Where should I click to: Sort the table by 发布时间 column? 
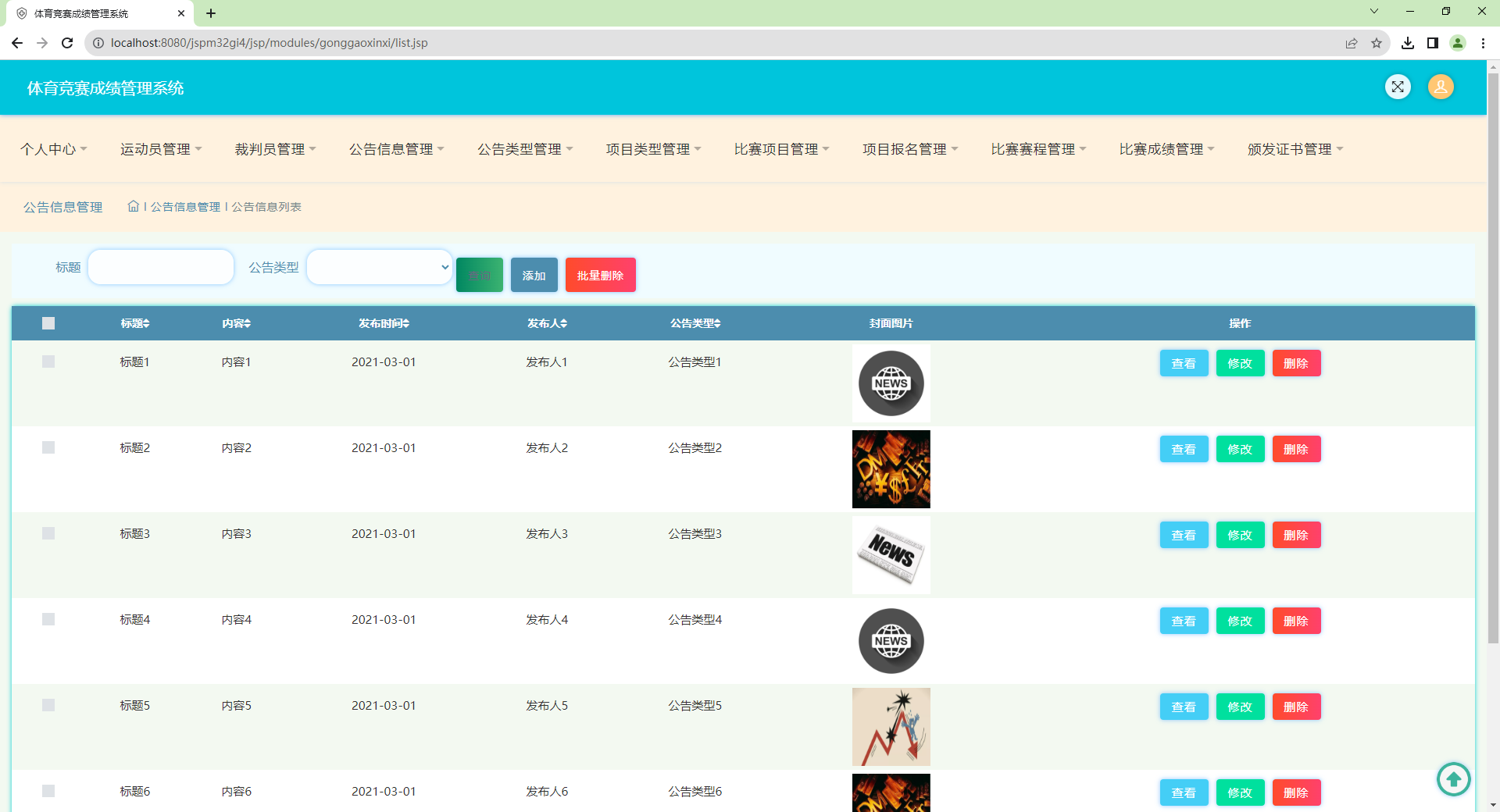point(384,323)
